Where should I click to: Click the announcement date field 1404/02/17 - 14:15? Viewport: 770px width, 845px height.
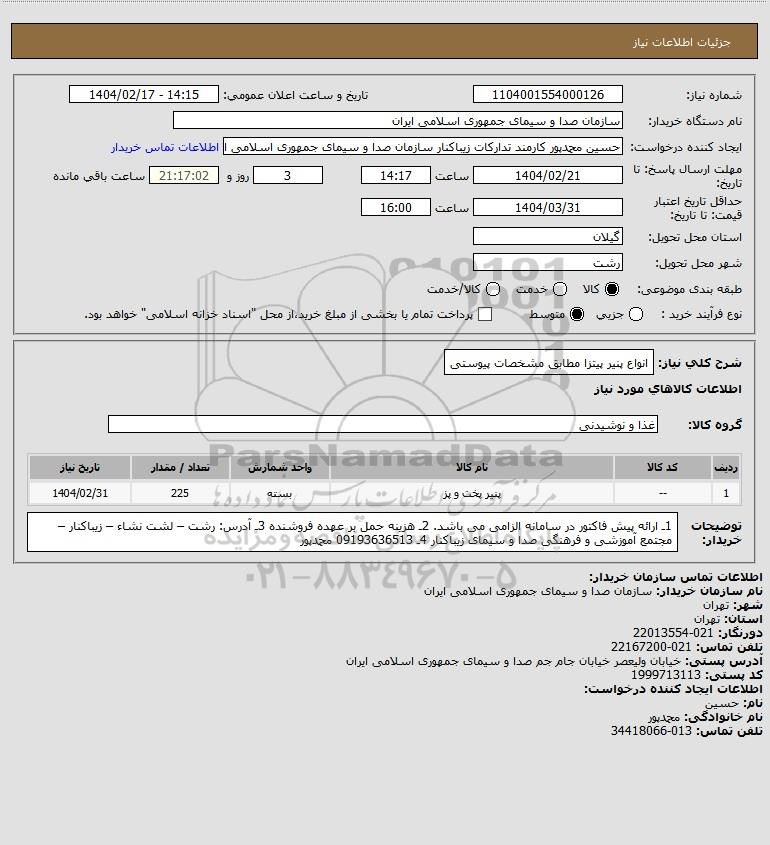144,94
